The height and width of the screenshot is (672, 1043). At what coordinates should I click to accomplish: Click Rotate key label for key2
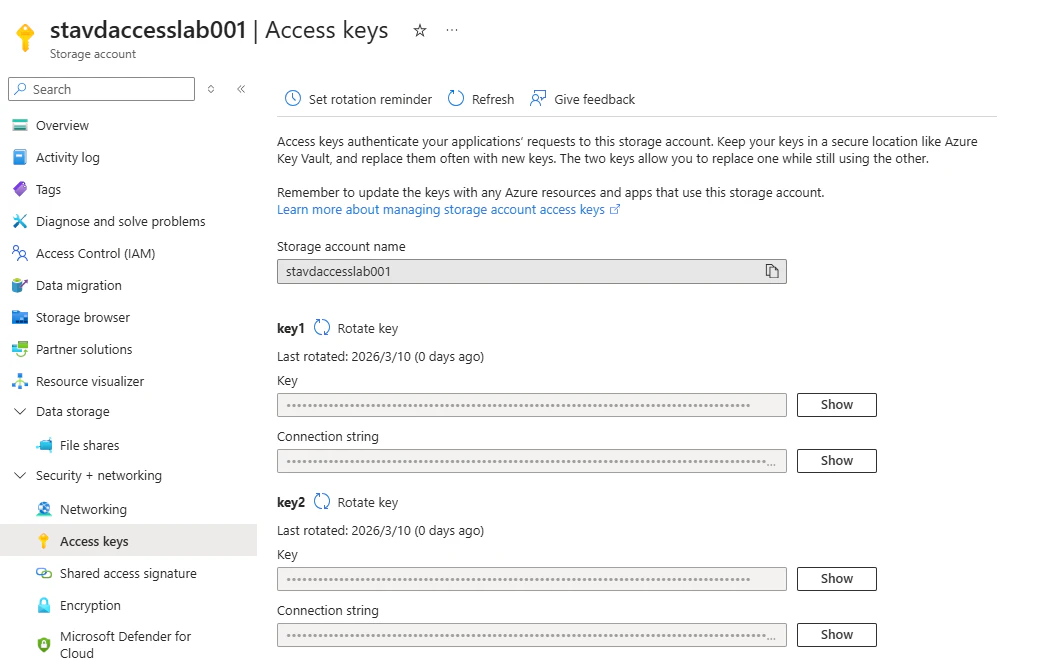pyautogui.click(x=367, y=502)
